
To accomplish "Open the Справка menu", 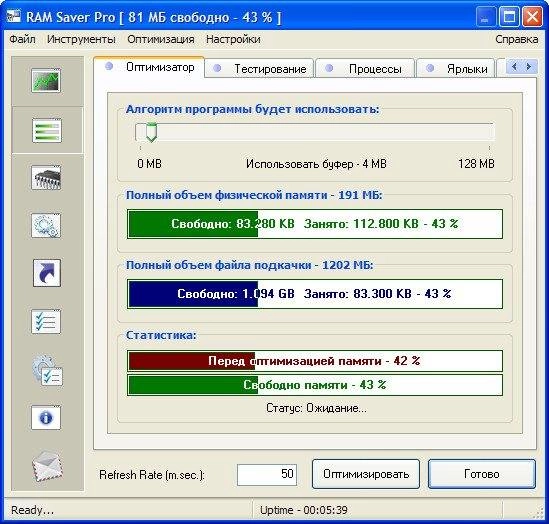I will pyautogui.click(x=516, y=39).
